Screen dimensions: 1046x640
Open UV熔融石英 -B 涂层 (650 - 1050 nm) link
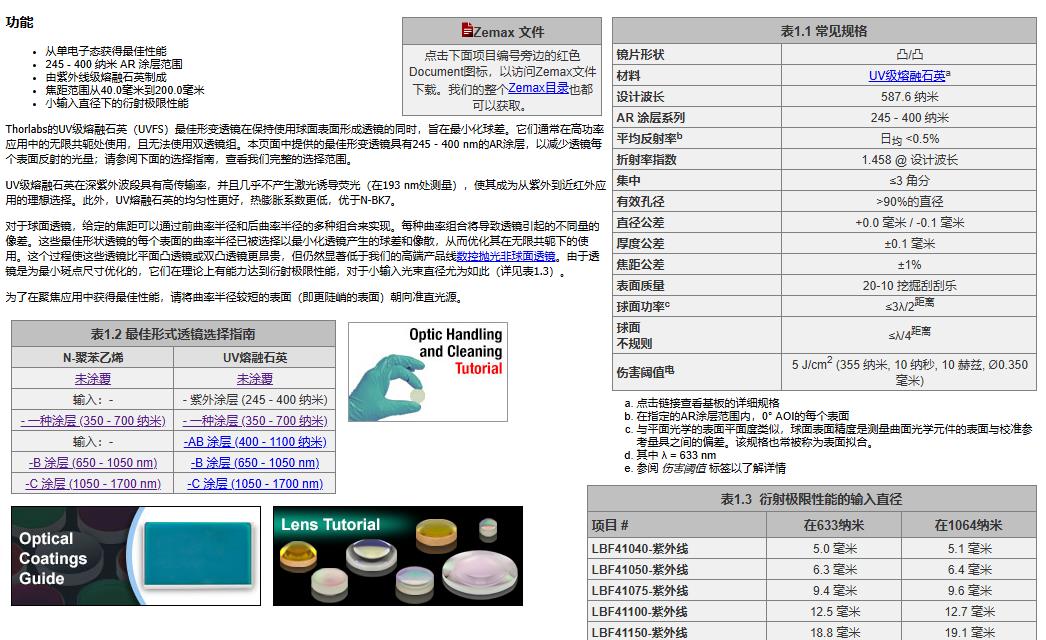pyautogui.click(x=255, y=463)
